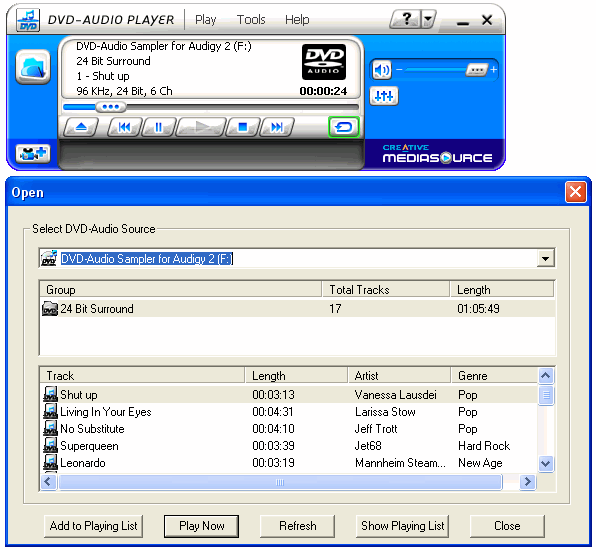This screenshot has width=596, height=549.
Task: Open the Play menu
Action: (x=205, y=19)
